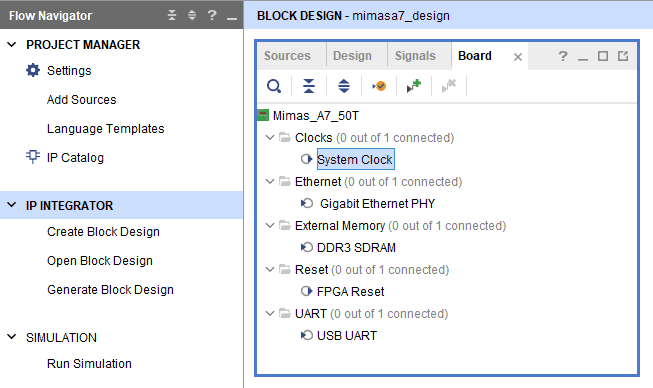
Task: Click Generate Block Design
Action: [110, 290]
